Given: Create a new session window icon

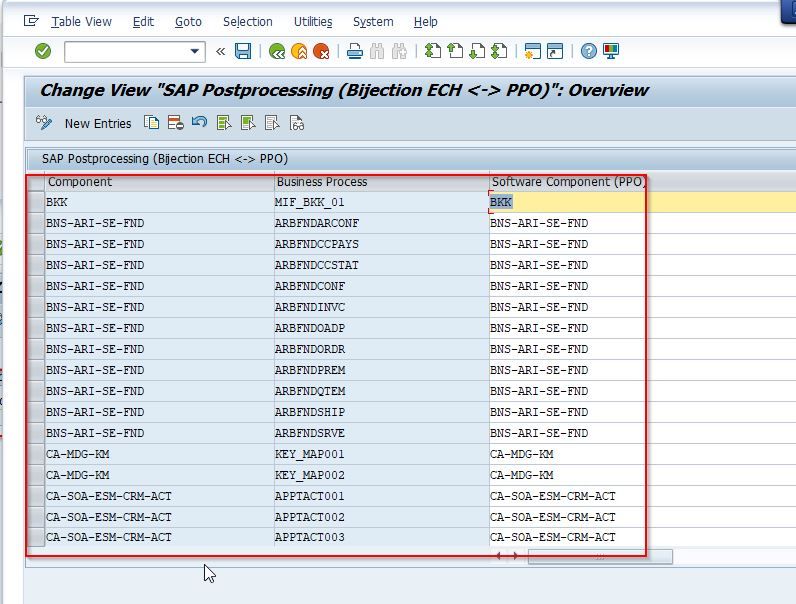Looking at the screenshot, I should [533, 51].
